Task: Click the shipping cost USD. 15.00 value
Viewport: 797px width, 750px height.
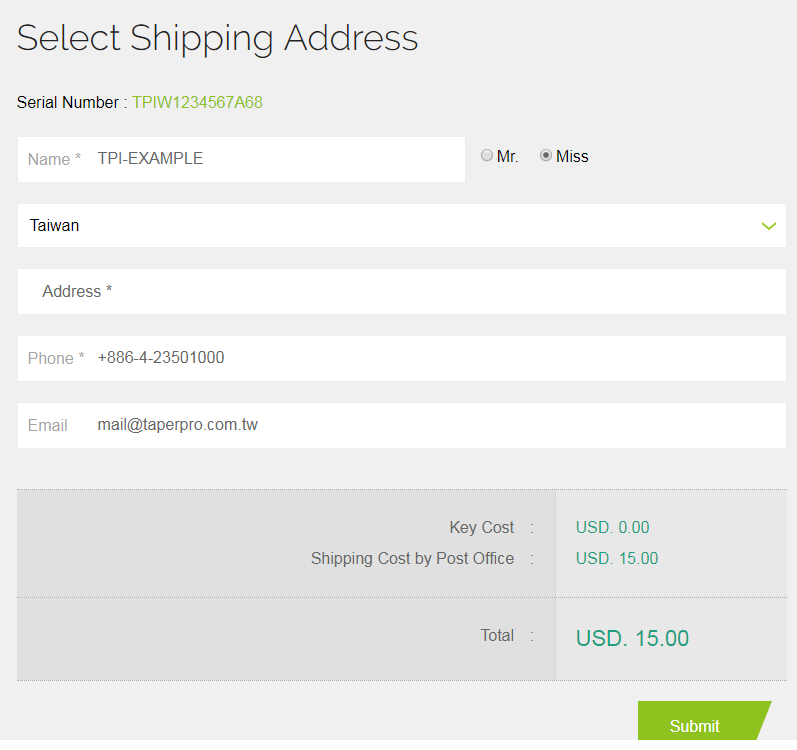Action: coord(616,559)
